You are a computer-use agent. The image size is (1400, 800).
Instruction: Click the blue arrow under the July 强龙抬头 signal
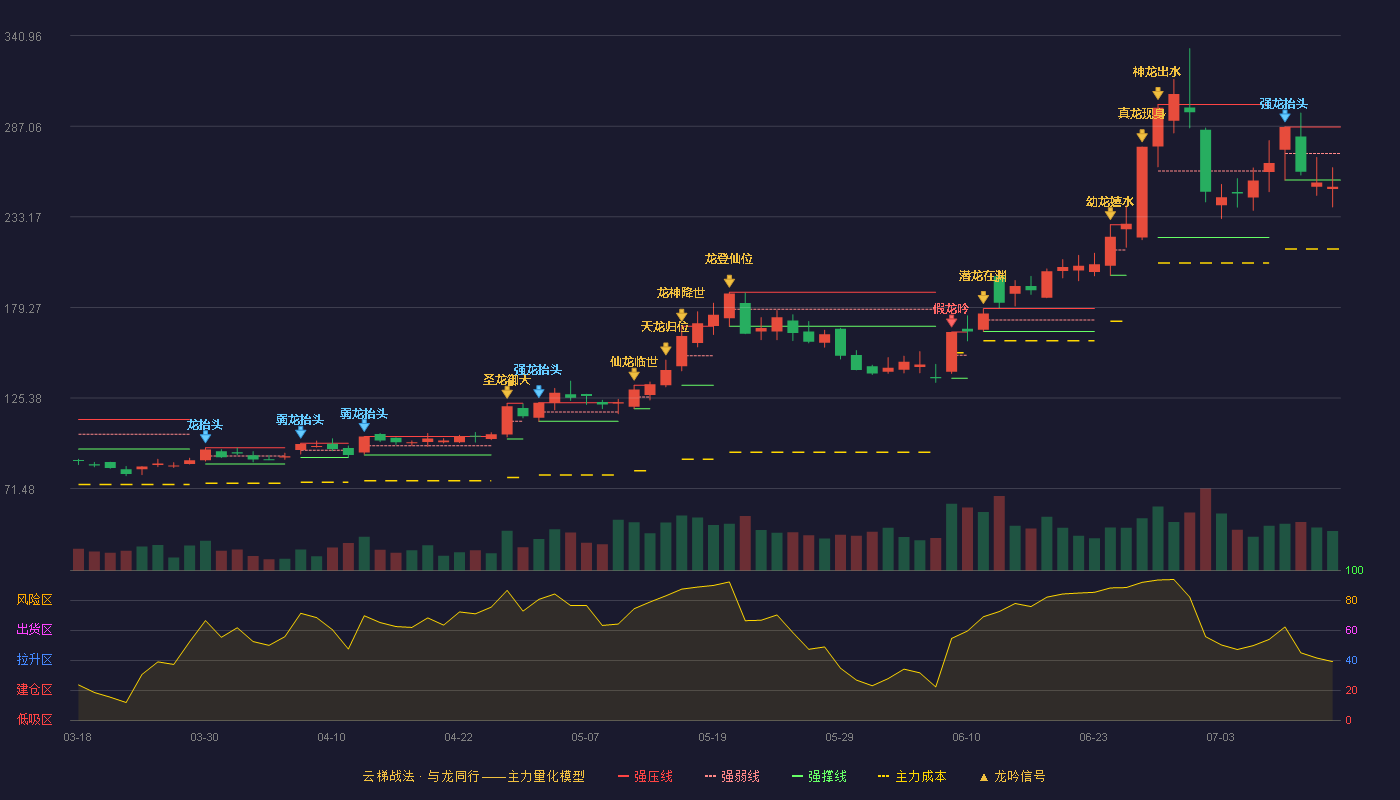(x=1285, y=116)
